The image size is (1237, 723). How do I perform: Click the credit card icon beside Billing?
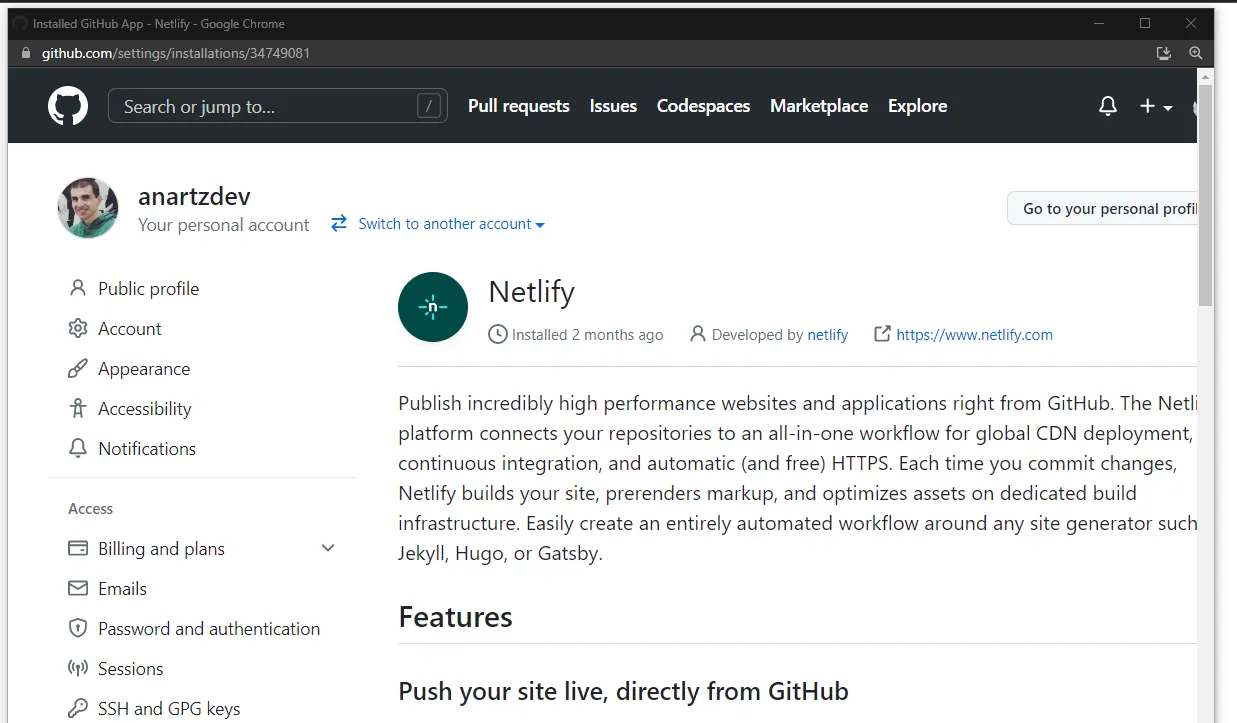pyautogui.click(x=77, y=548)
